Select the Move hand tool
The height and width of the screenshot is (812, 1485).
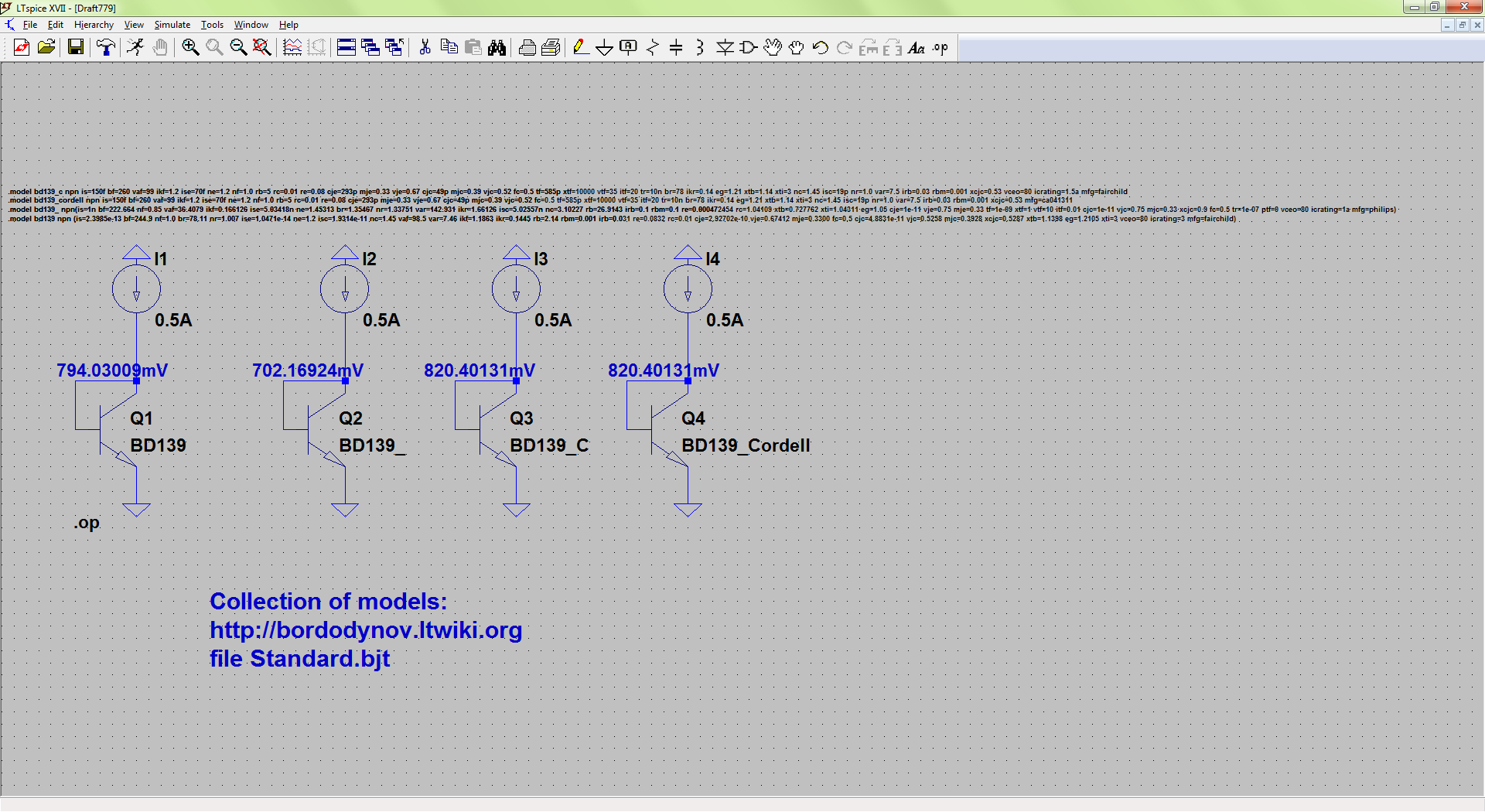pyautogui.click(x=773, y=48)
